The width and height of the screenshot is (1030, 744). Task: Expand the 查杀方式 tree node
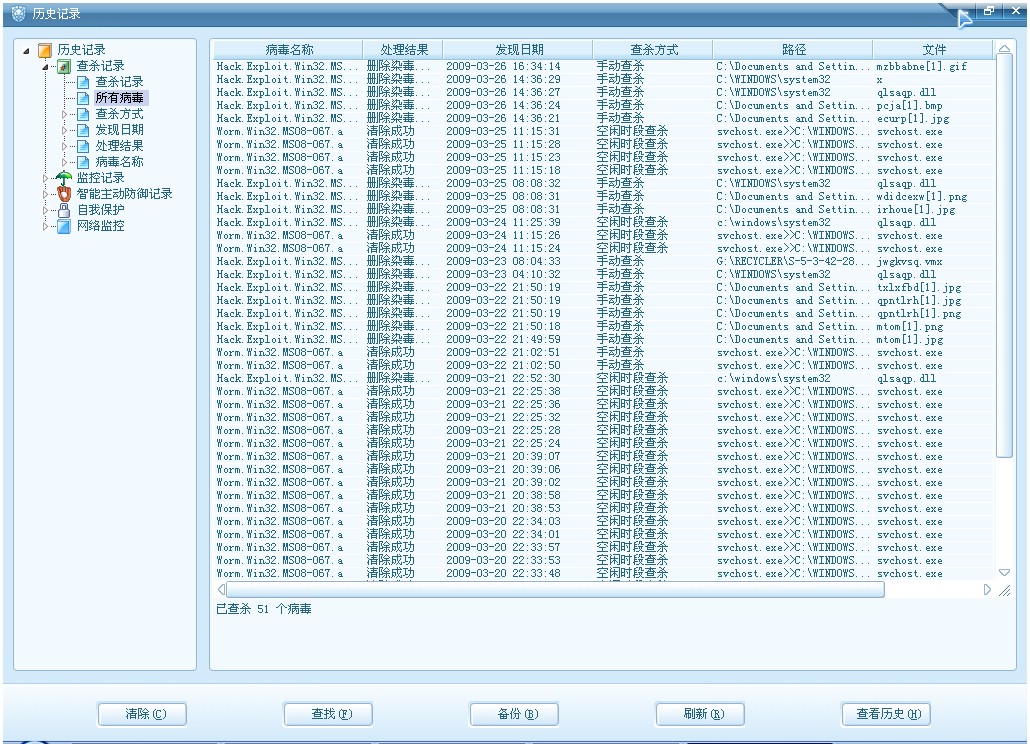coord(64,114)
